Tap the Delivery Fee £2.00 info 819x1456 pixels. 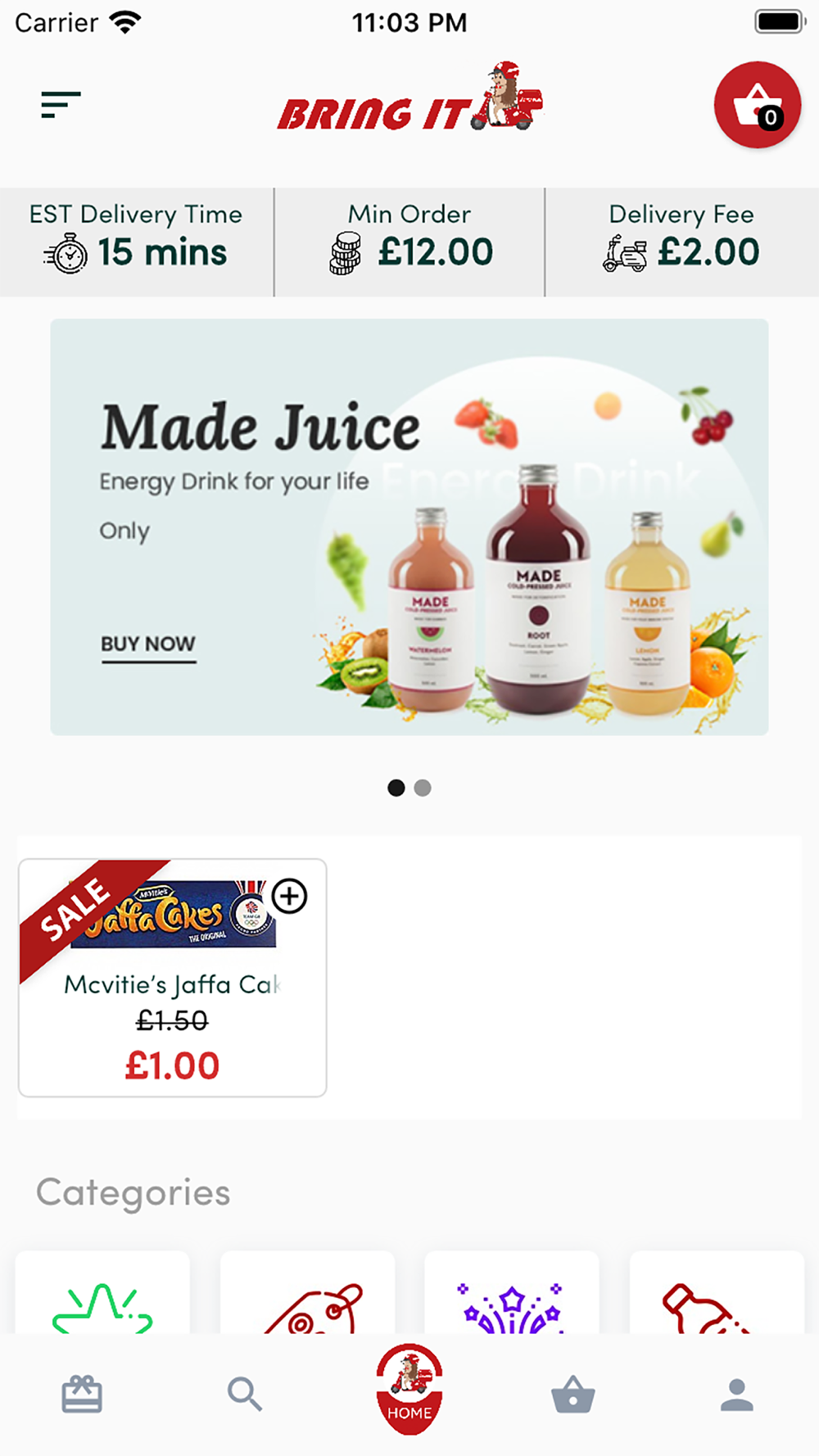click(681, 242)
